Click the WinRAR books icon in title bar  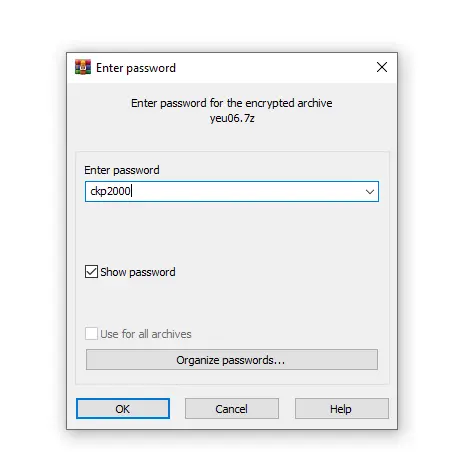[83, 67]
